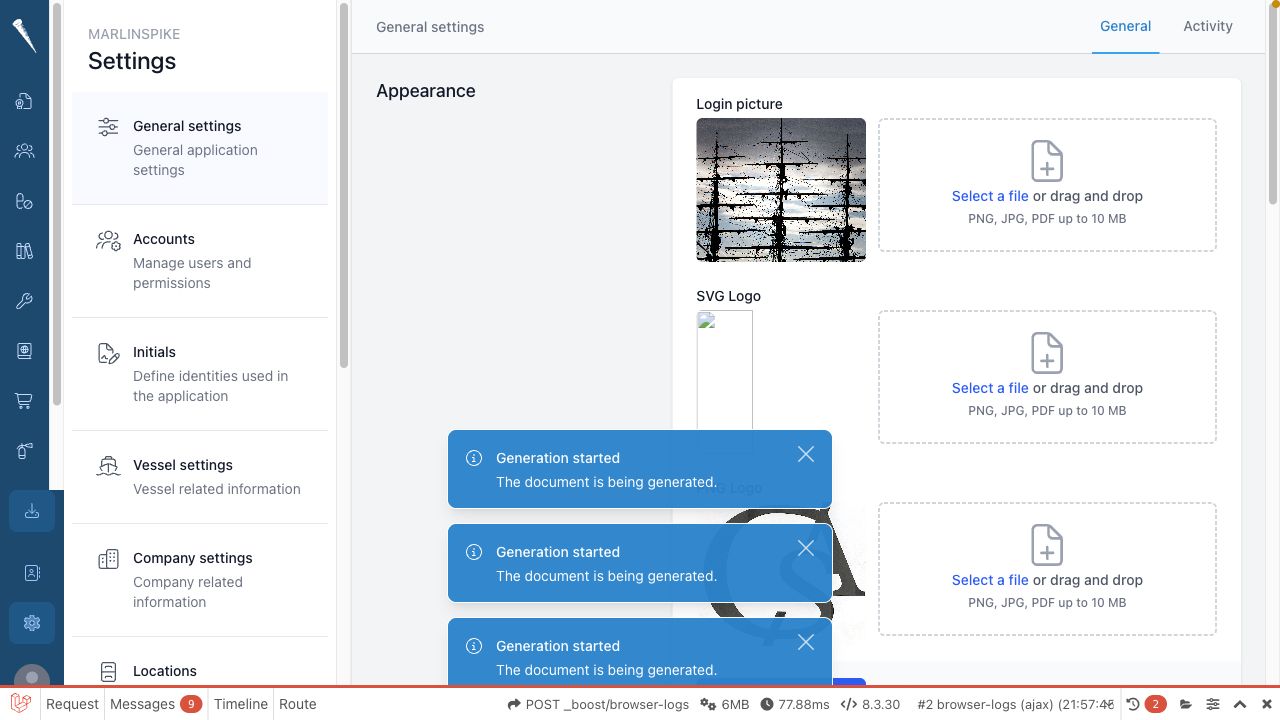Dismiss the bottom Generation started notification

(806, 642)
